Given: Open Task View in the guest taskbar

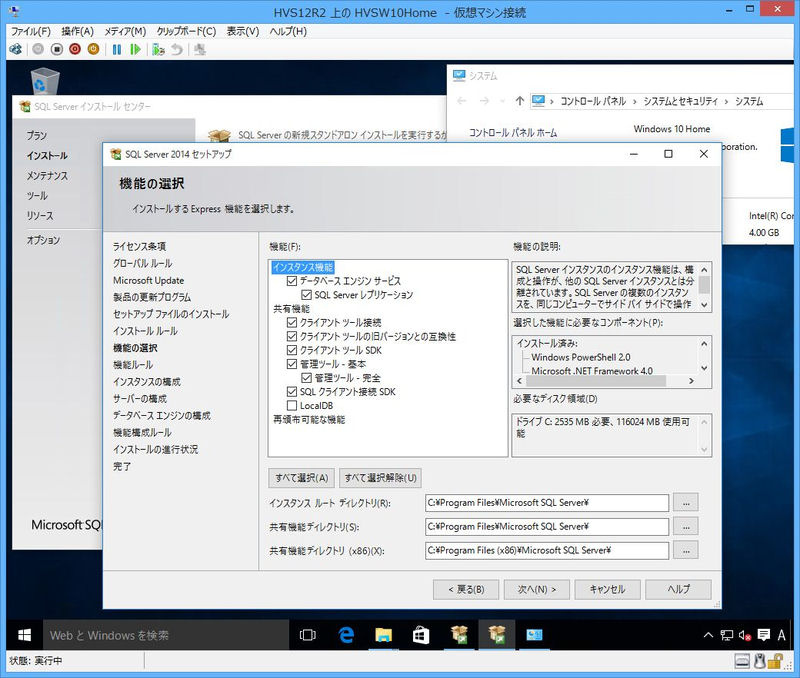Looking at the screenshot, I should point(308,635).
